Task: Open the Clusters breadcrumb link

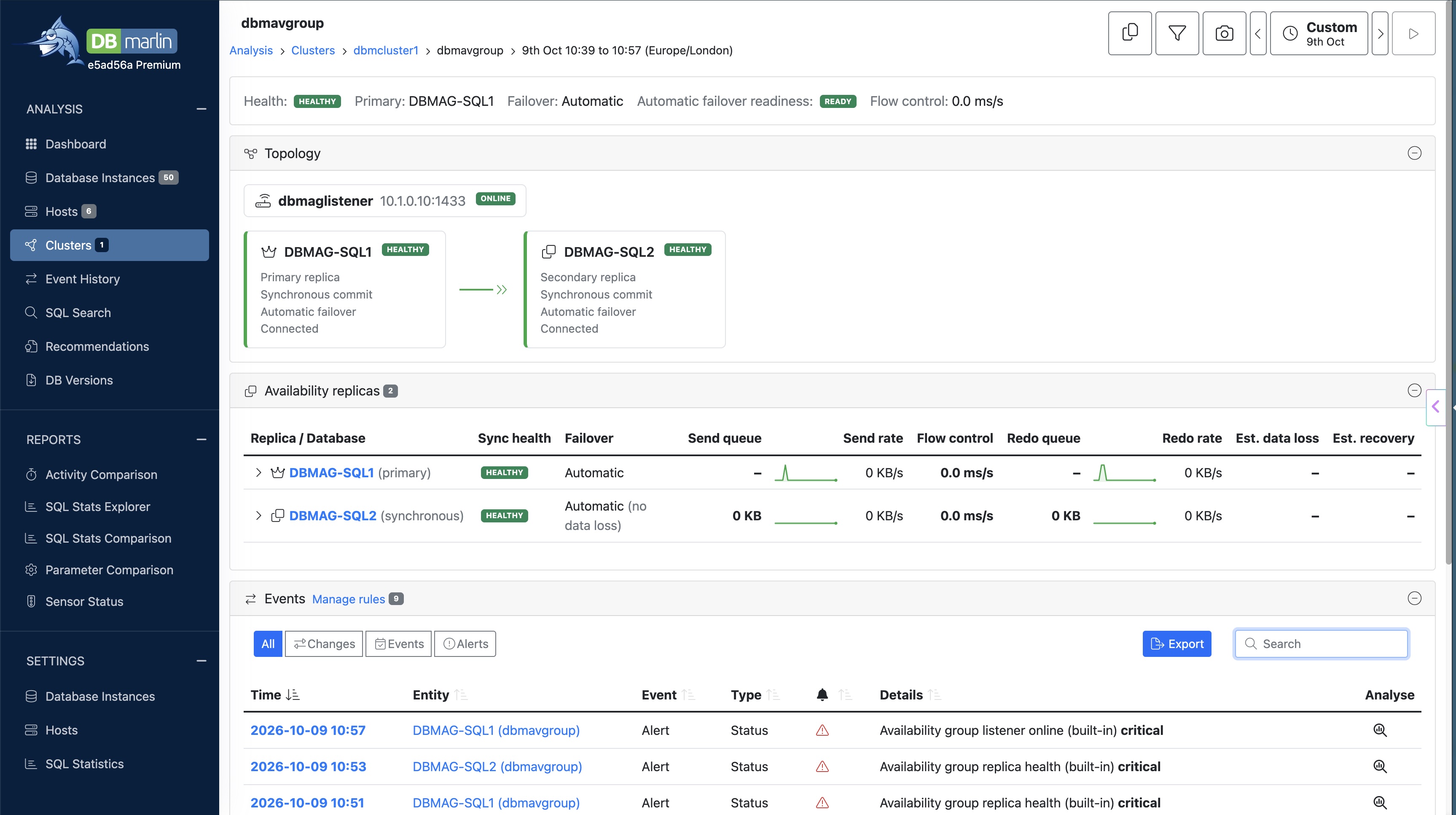Action: 312,50
